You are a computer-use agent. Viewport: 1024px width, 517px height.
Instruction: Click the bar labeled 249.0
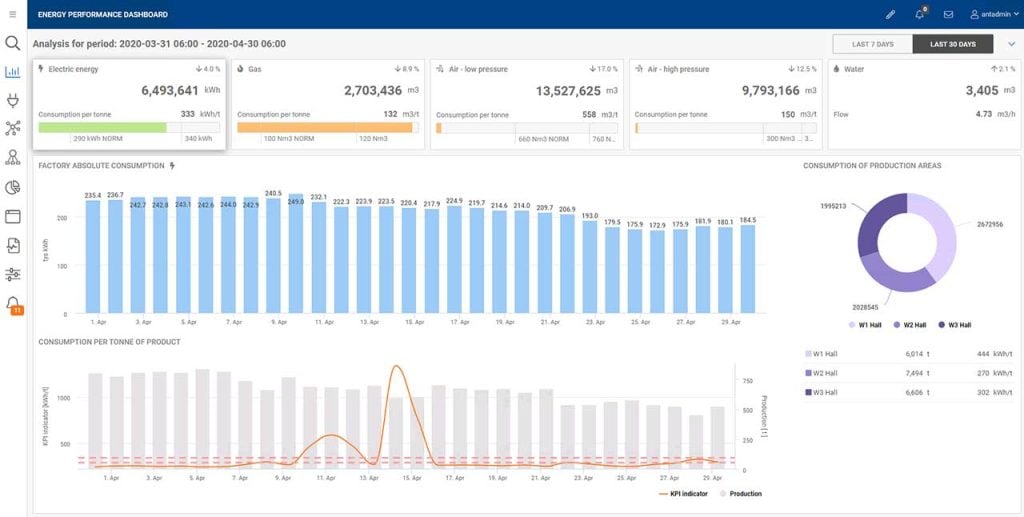(296, 253)
